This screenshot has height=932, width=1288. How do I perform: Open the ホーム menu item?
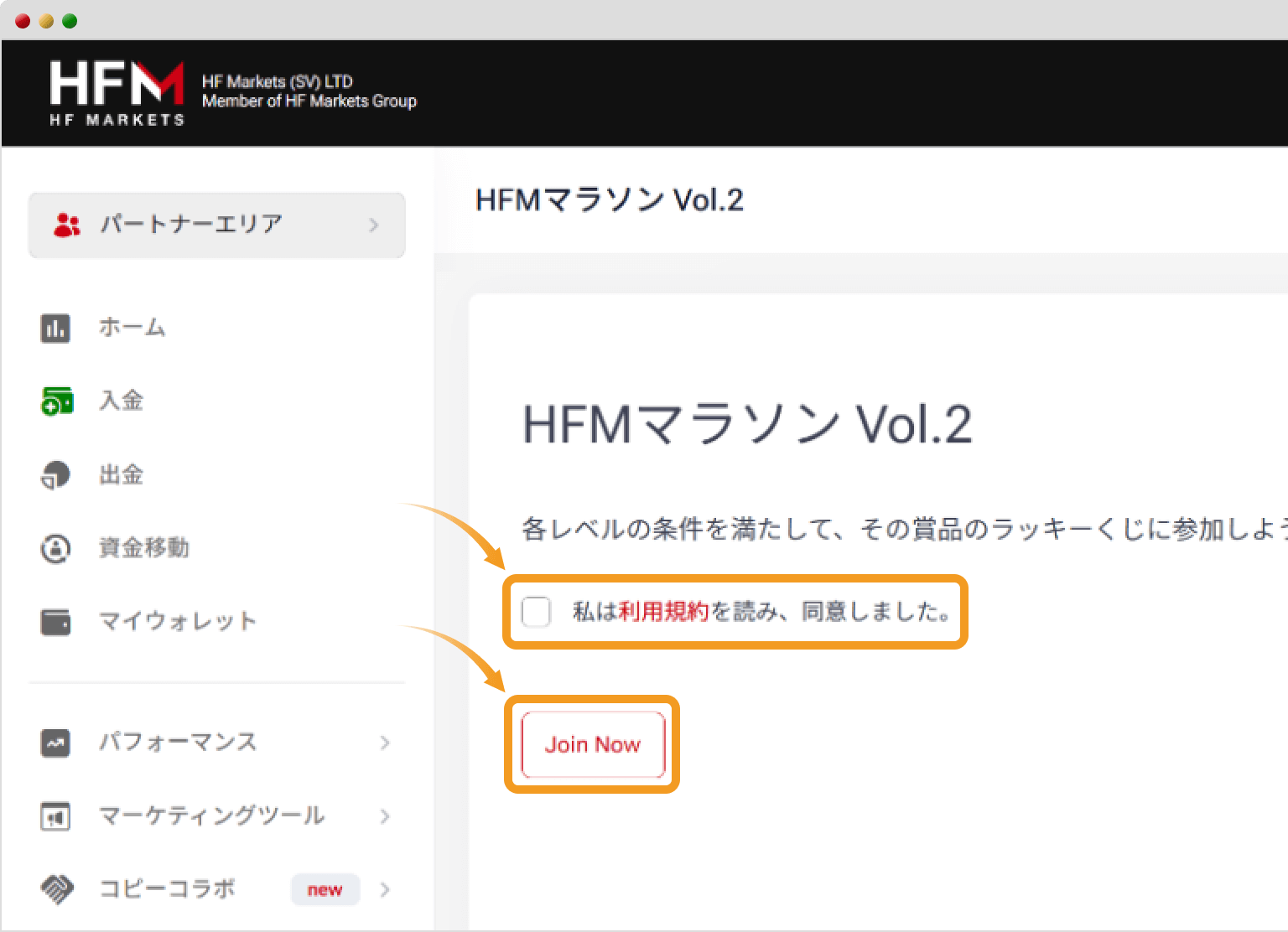(x=132, y=327)
